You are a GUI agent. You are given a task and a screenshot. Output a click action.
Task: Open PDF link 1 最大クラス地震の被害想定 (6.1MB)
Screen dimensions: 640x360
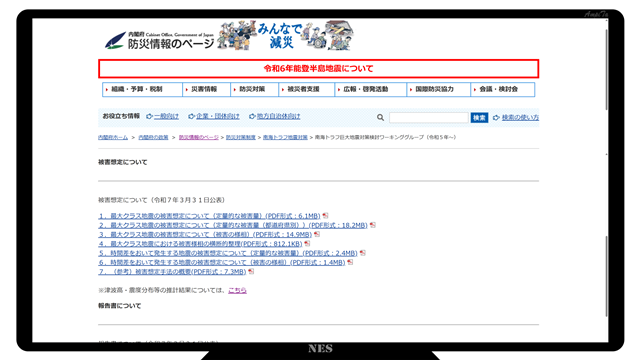(x=209, y=216)
